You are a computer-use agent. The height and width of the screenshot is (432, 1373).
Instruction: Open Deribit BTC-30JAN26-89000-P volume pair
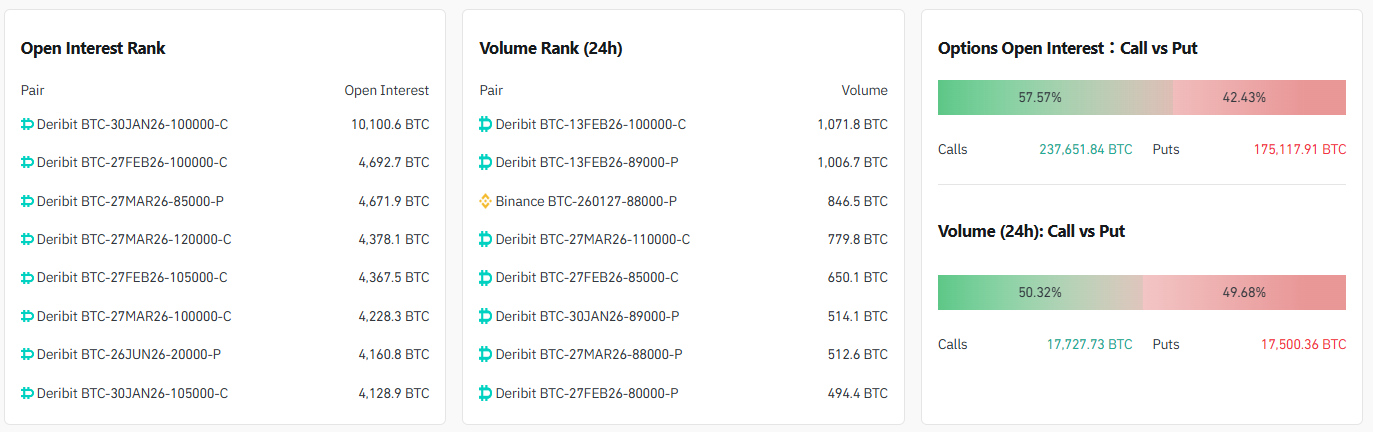coord(587,316)
